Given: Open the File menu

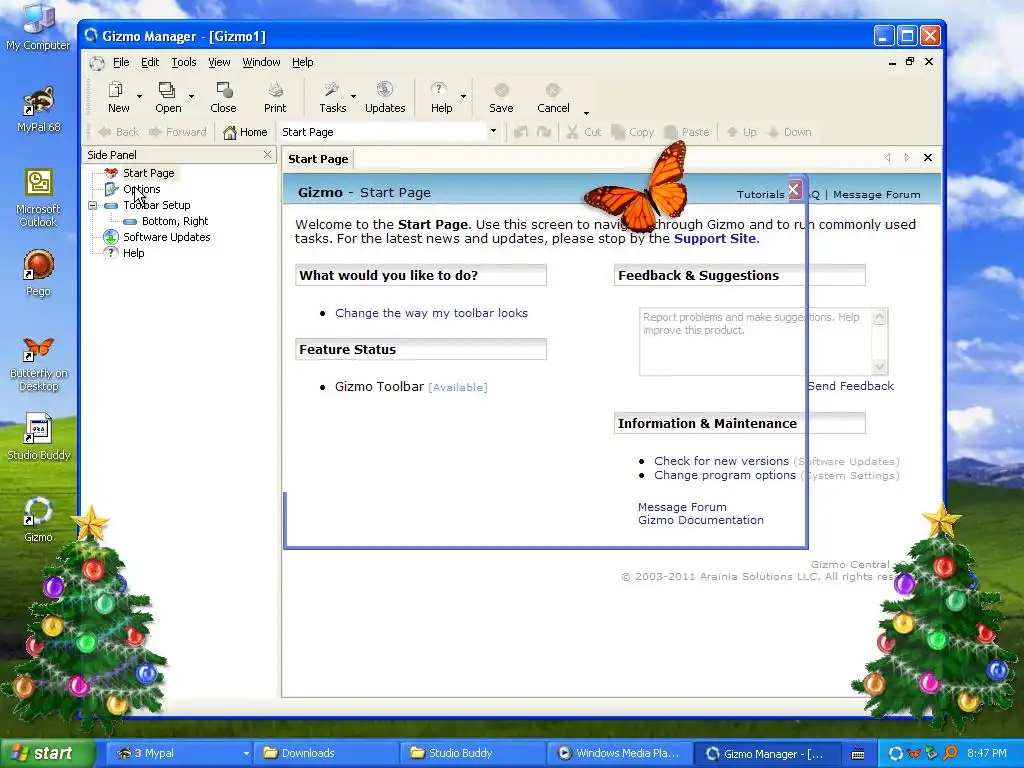Looking at the screenshot, I should [121, 62].
